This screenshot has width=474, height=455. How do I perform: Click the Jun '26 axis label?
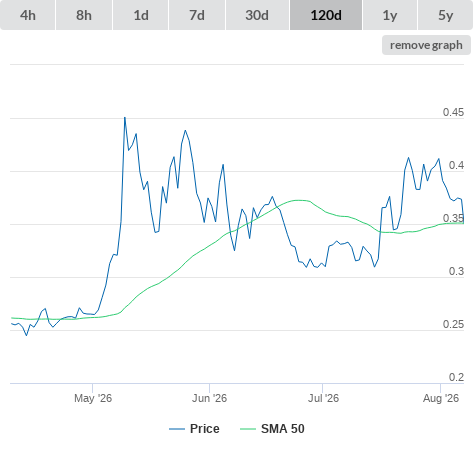[x=209, y=398]
